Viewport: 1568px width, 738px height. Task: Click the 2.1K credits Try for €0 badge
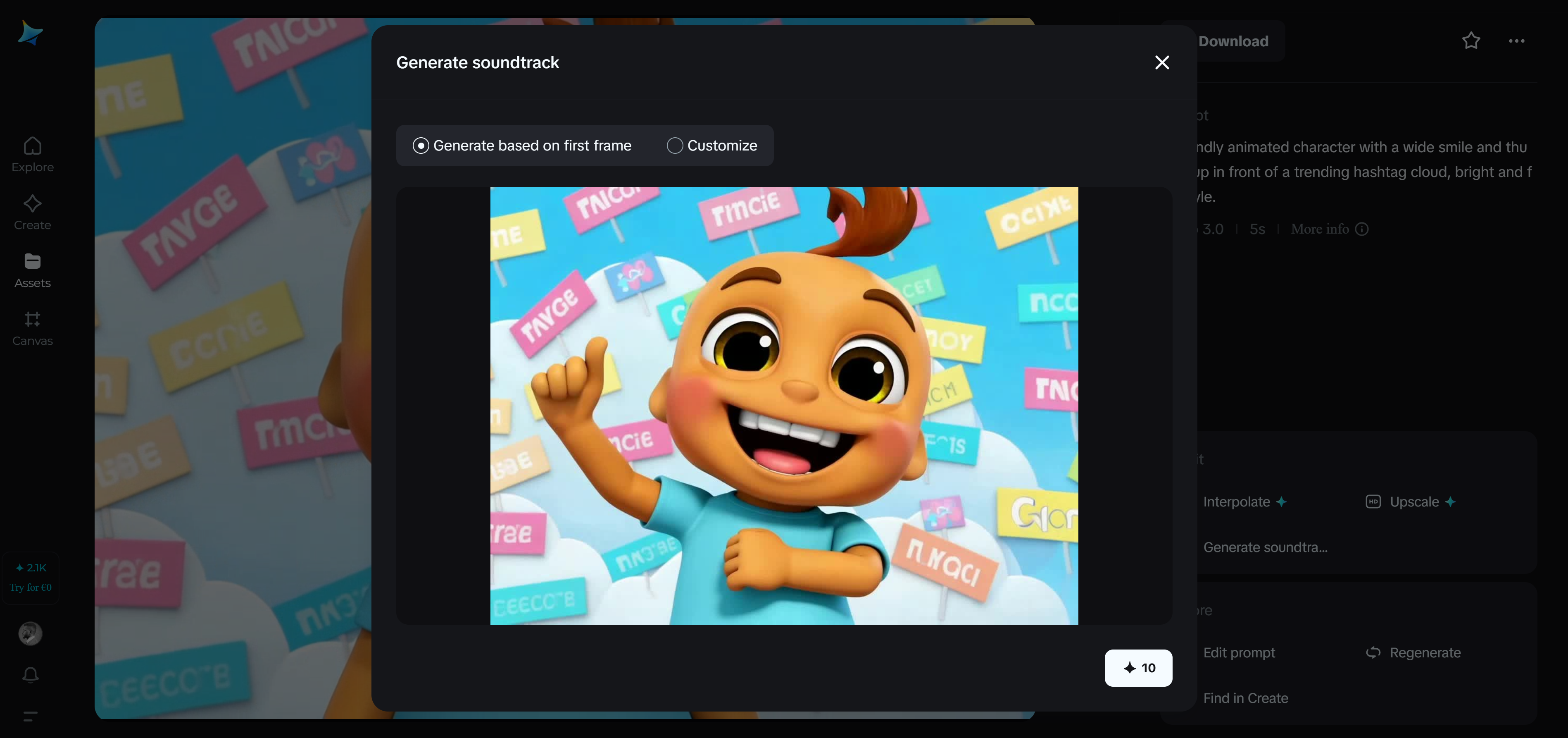[x=31, y=577]
